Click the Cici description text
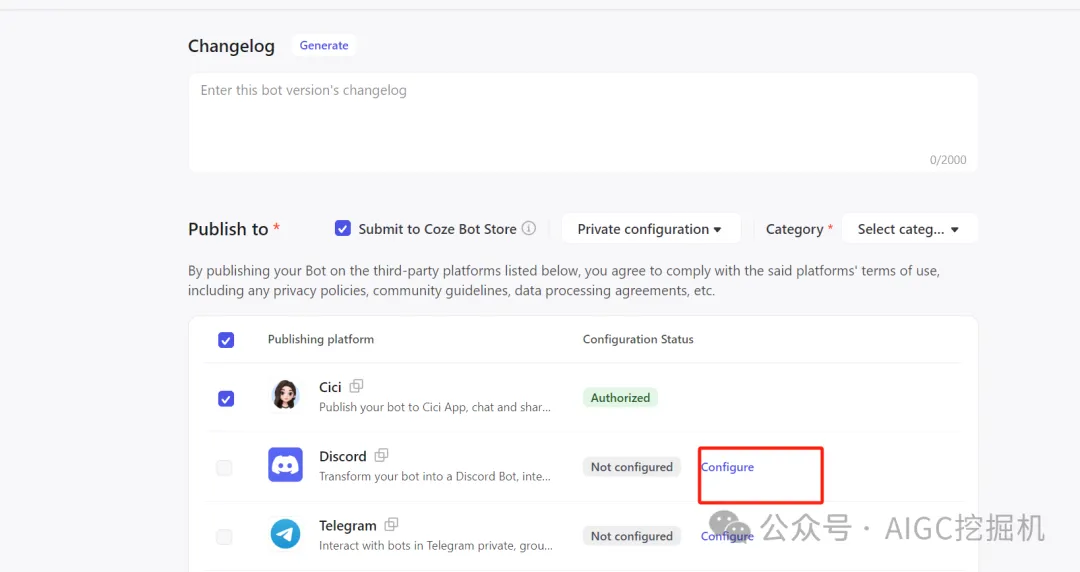 435,407
